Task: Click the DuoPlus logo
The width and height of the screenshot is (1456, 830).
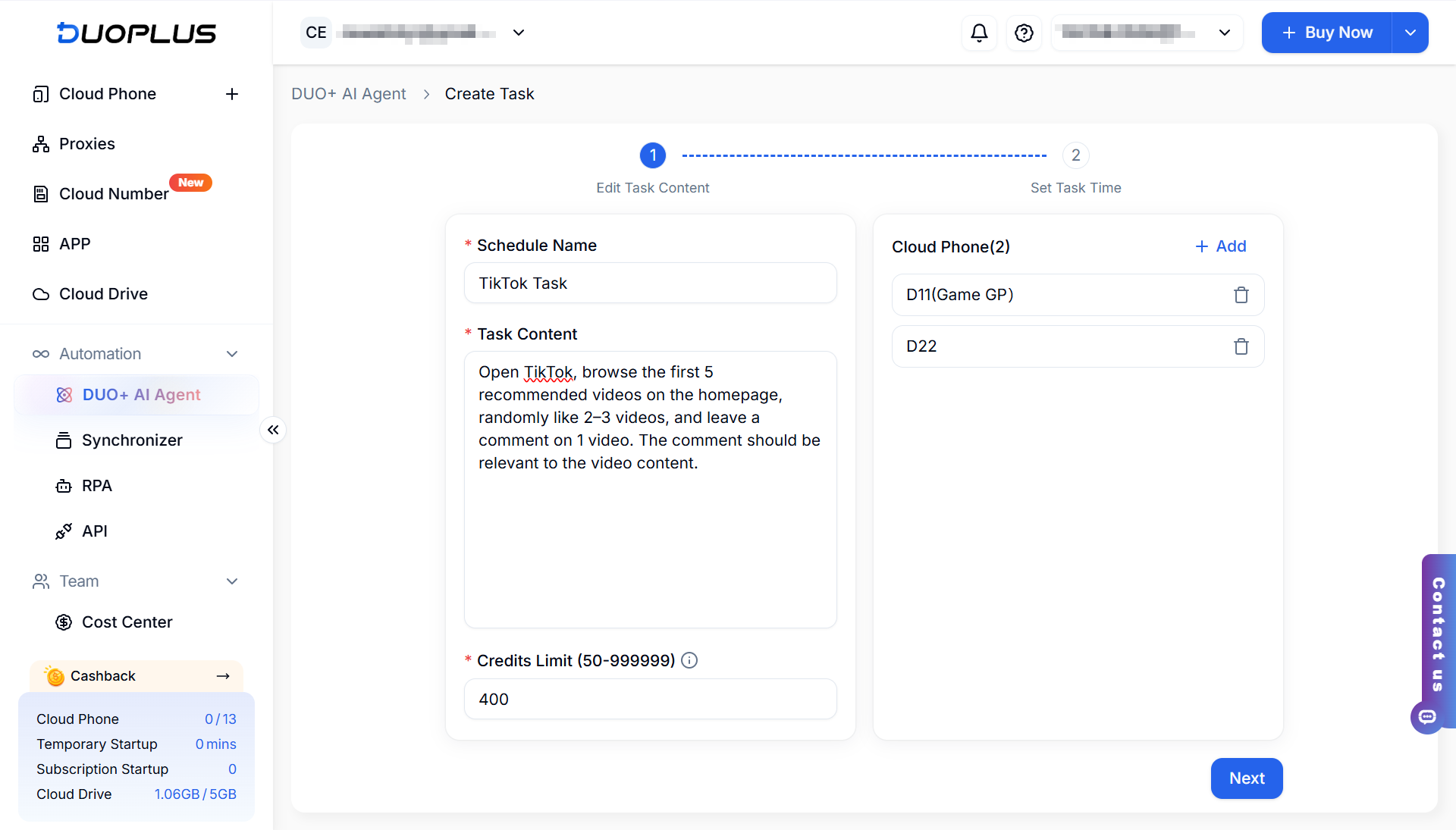Action: point(136,33)
